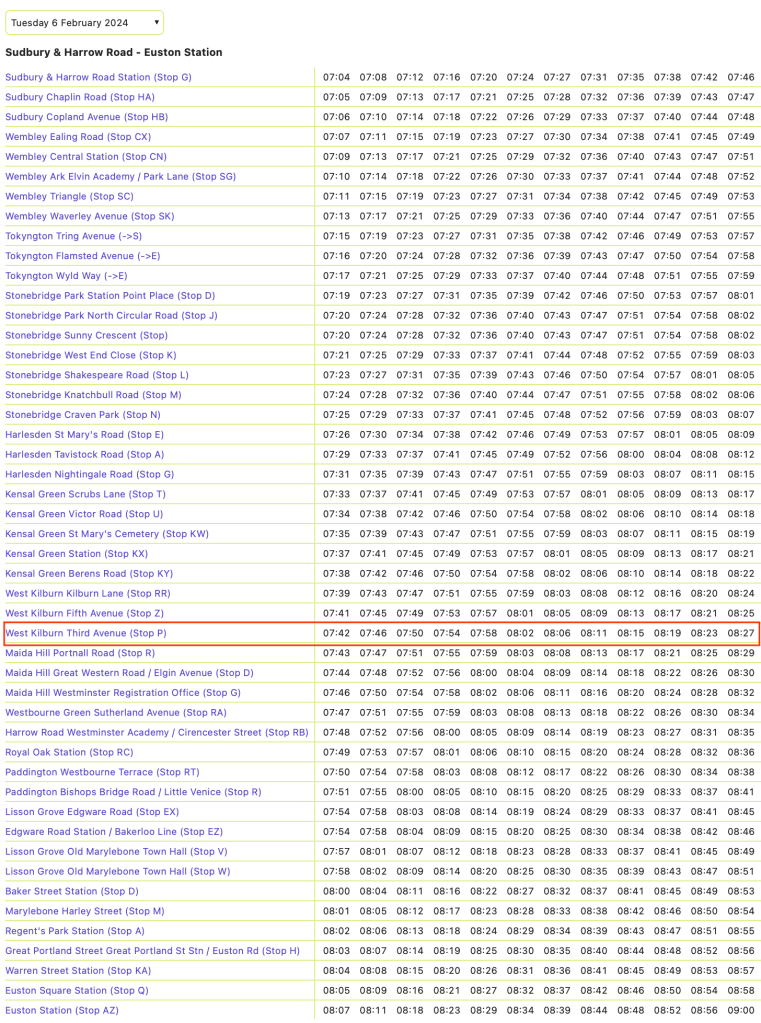This screenshot has width=761, height=1023.
Task: Click Wembley Central Station (Stop CN) link
Action: (86, 157)
